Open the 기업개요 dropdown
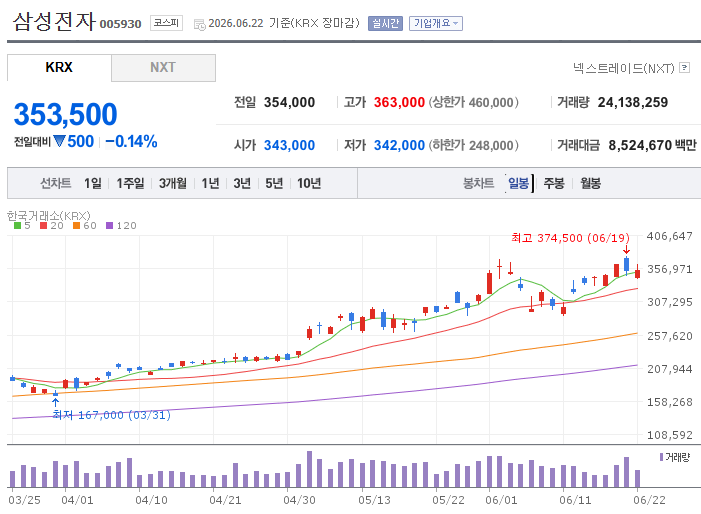701x514 pixels. pos(436,23)
